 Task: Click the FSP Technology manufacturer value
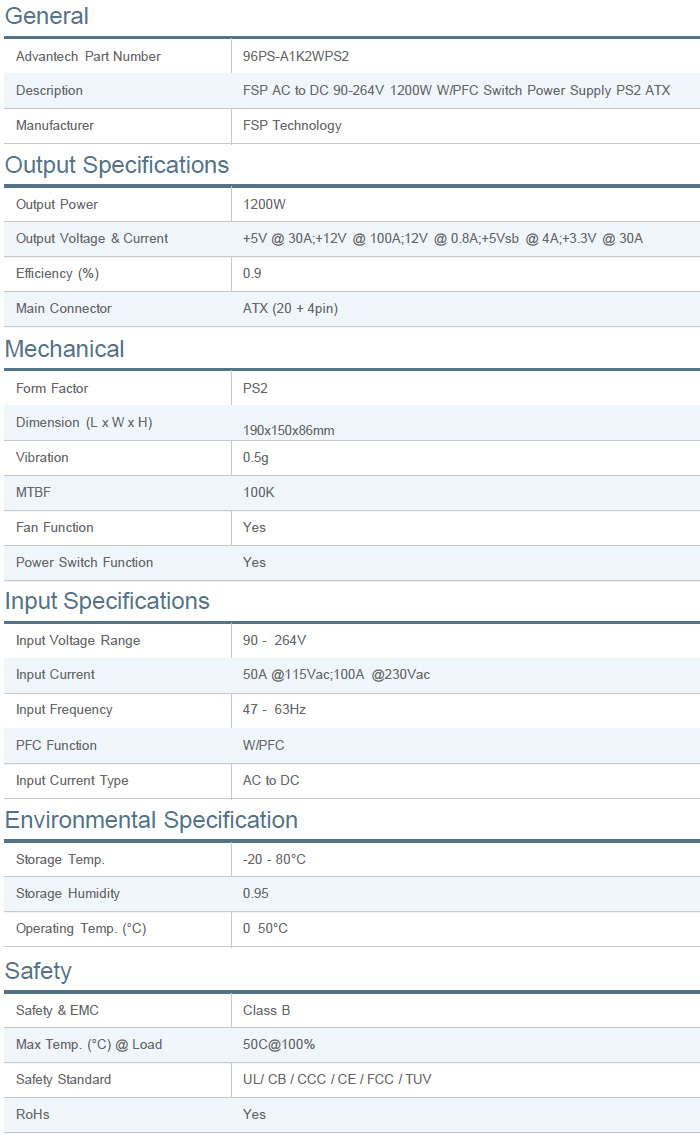point(292,125)
